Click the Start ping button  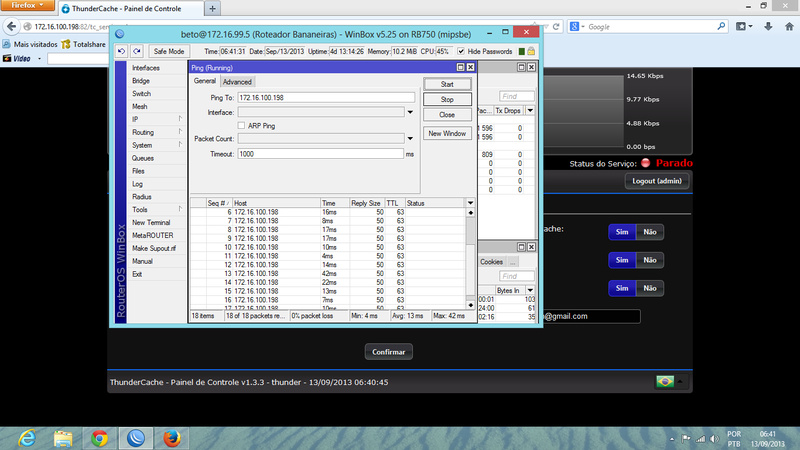(x=447, y=84)
